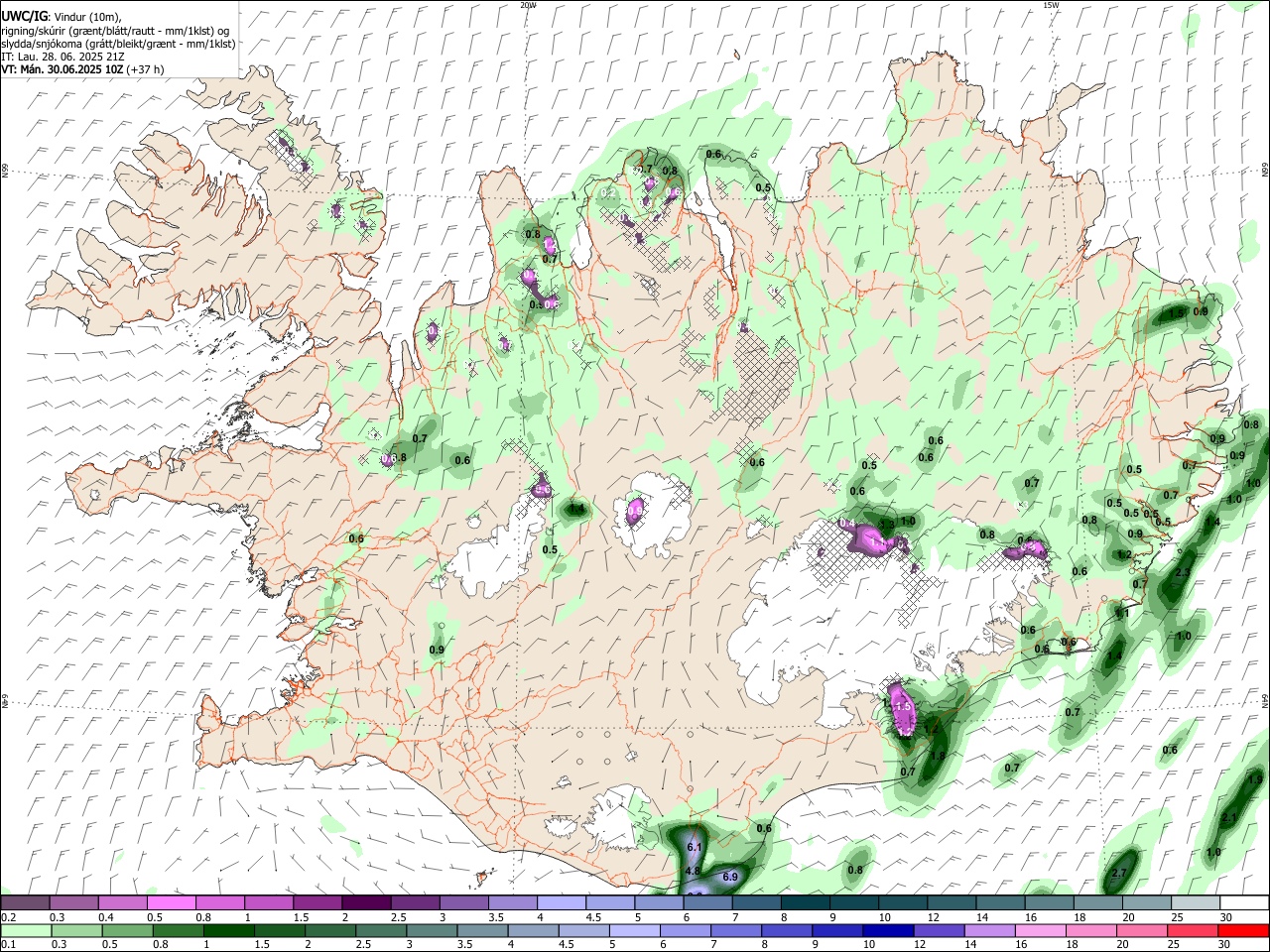Click the valid time 'VT: Mán. 30.06.2025 10Z (+37 h)'
The width and height of the screenshot is (1270, 952).
click(x=82, y=69)
